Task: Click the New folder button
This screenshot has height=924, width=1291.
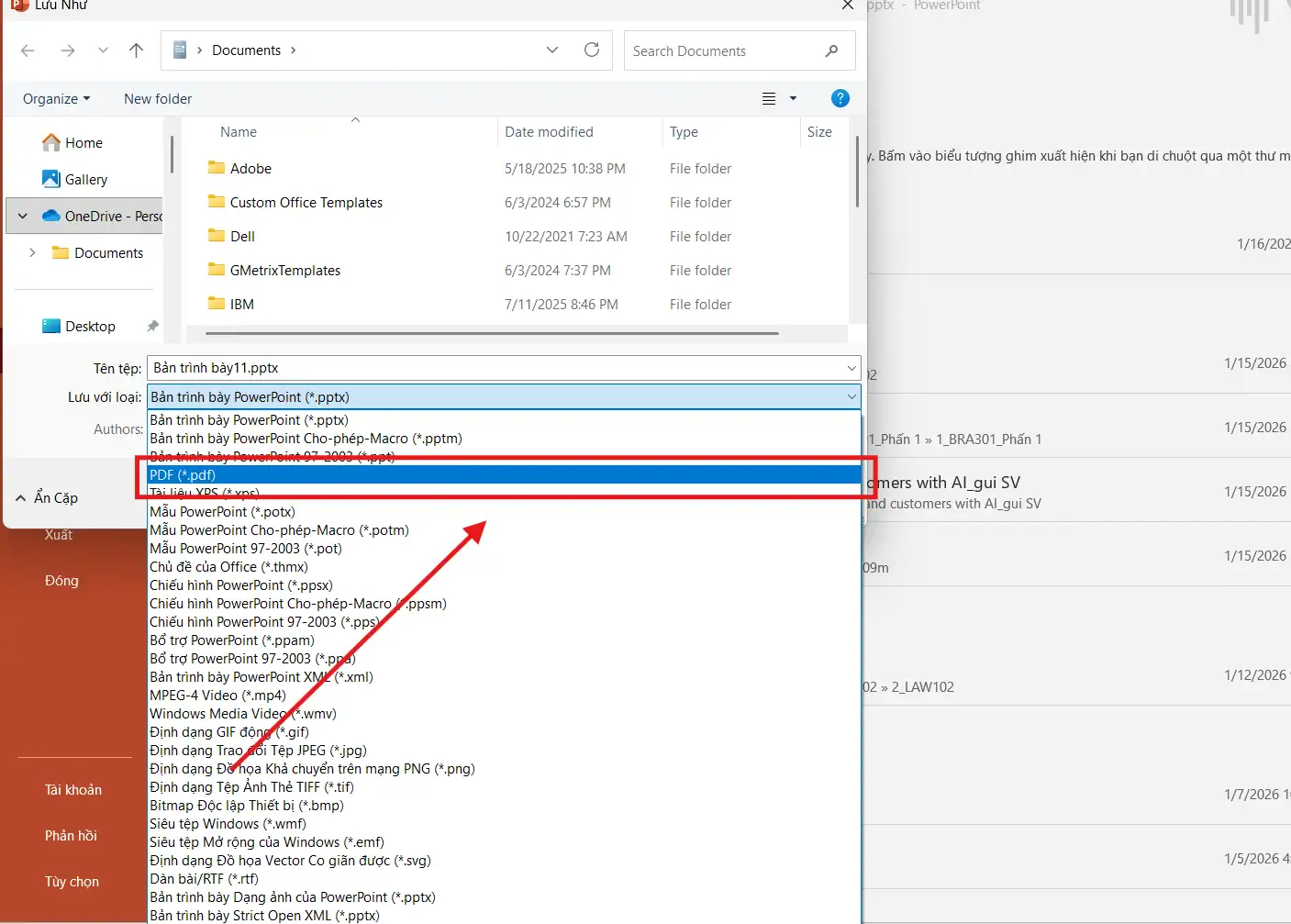Action: (158, 99)
